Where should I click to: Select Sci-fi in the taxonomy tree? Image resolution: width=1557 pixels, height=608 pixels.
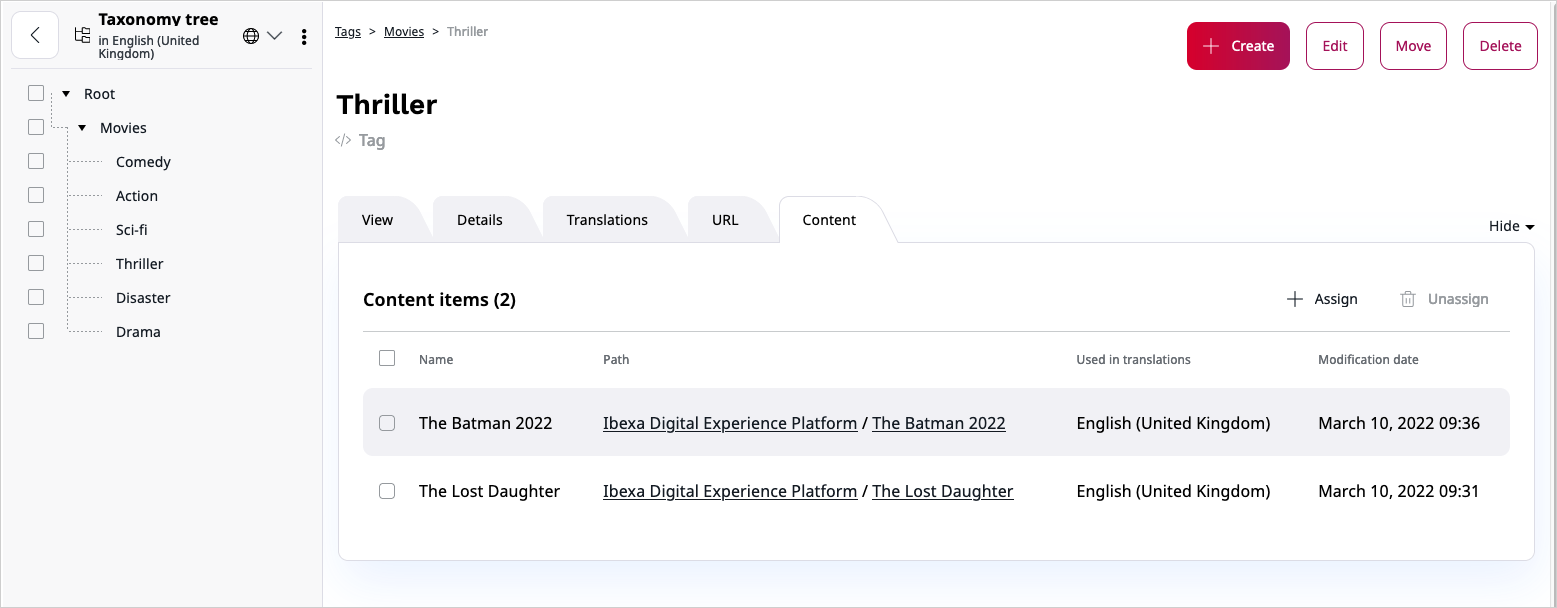[132, 230]
